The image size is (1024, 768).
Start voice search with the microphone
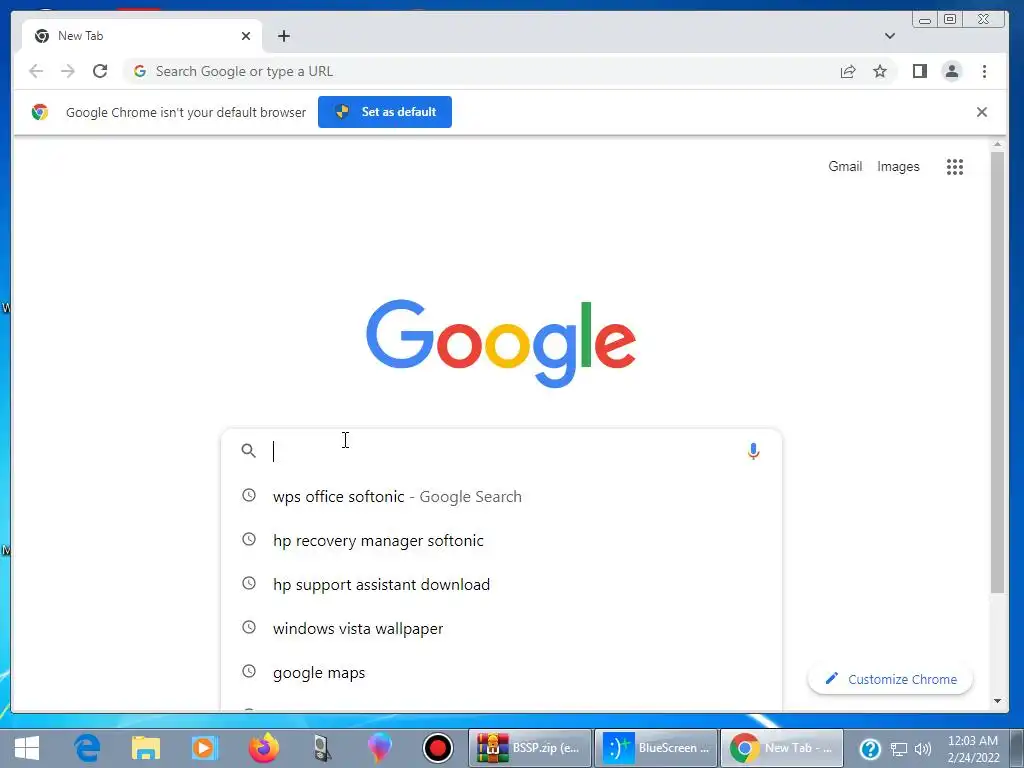(753, 451)
